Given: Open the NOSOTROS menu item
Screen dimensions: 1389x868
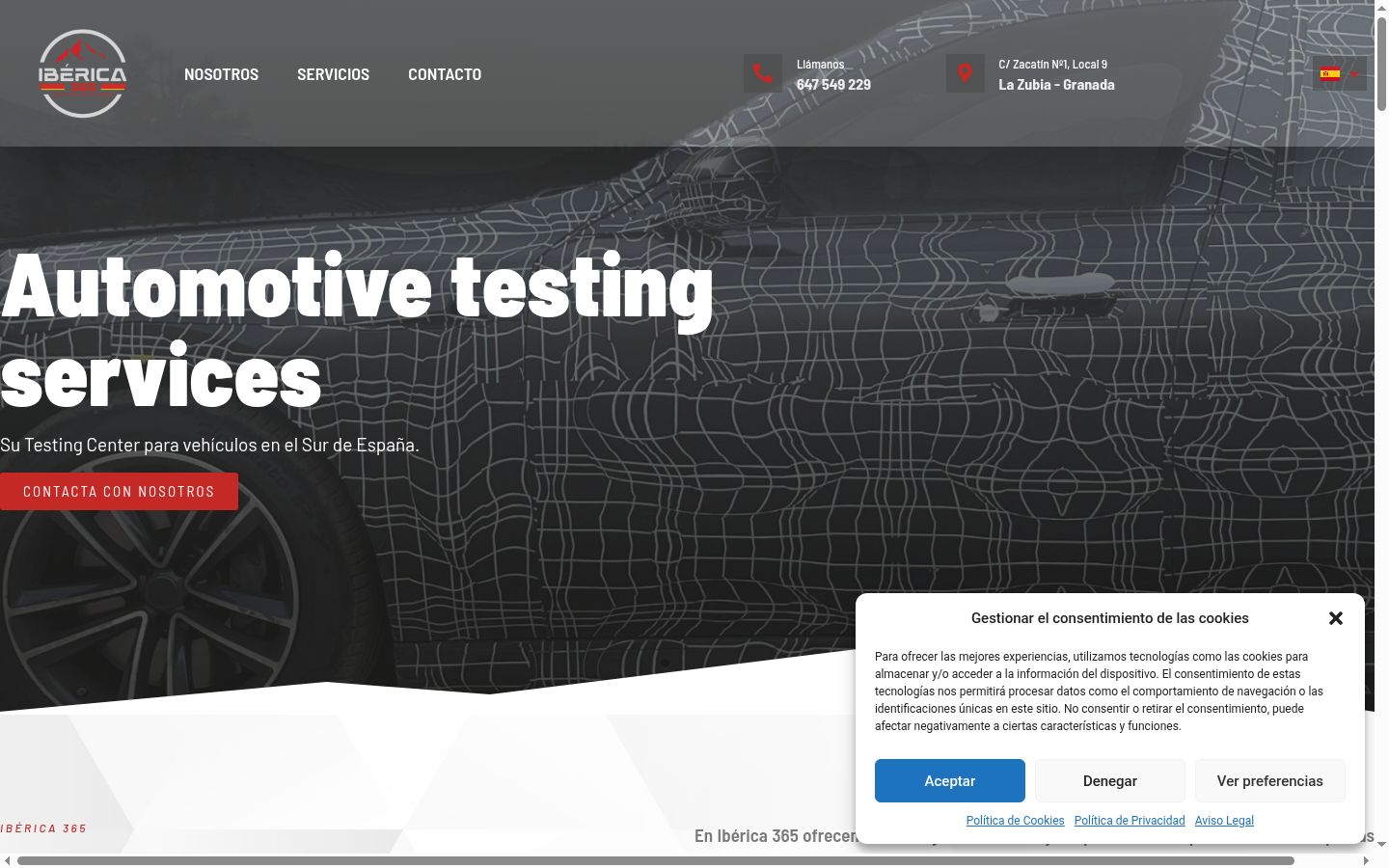Looking at the screenshot, I should 221,74.
